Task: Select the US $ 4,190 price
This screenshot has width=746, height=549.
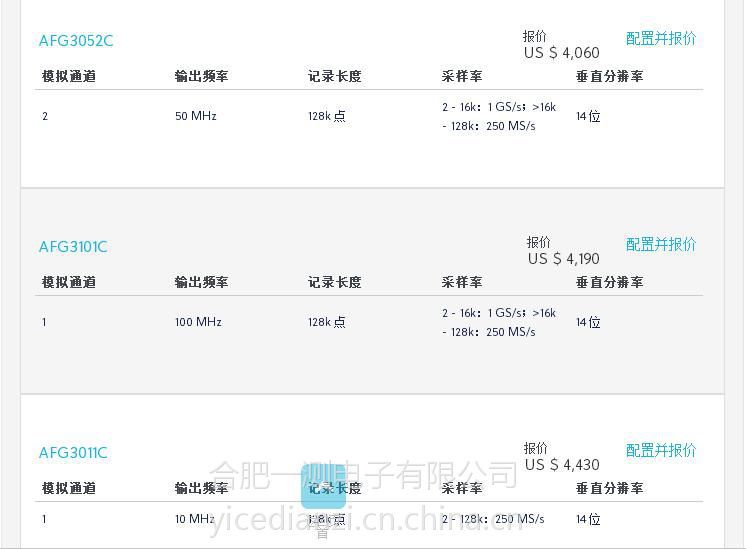Action: pyautogui.click(x=563, y=259)
